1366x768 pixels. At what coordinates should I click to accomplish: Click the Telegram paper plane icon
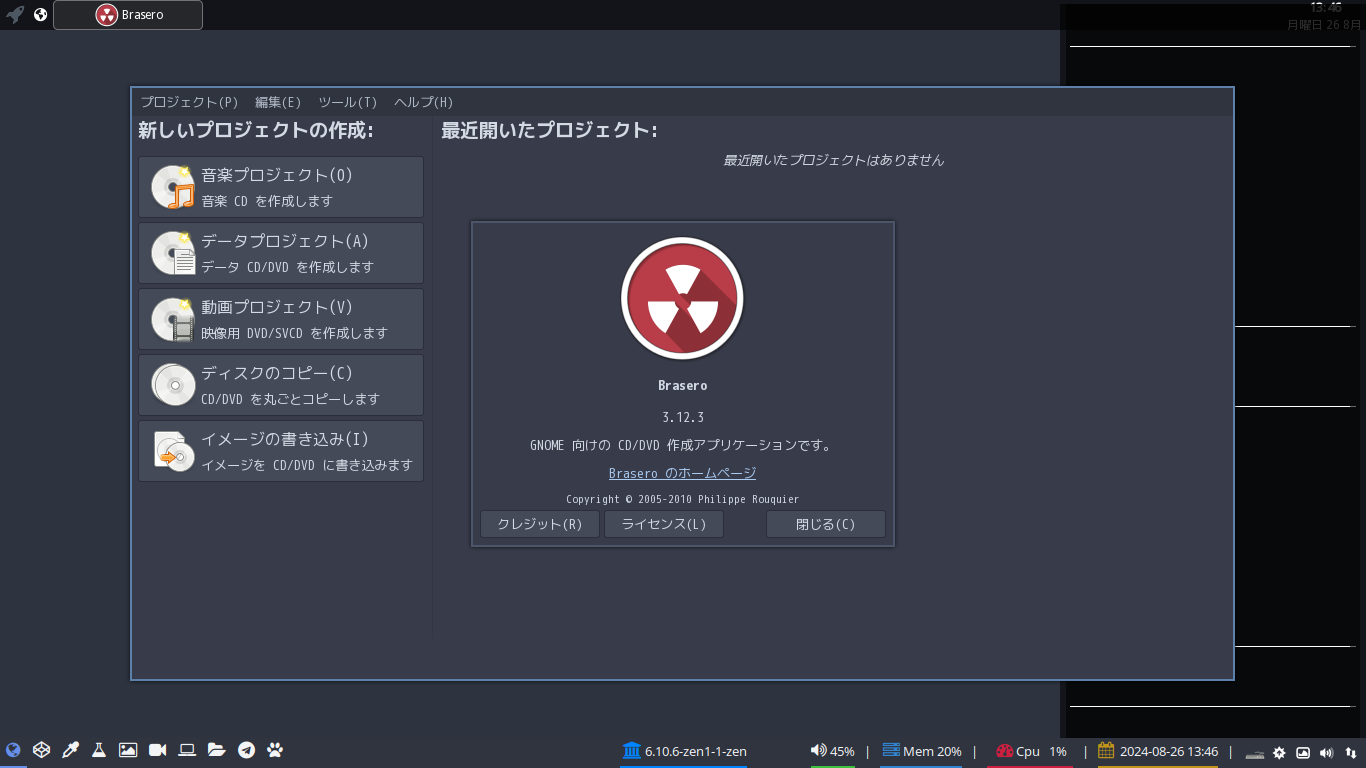[245, 749]
